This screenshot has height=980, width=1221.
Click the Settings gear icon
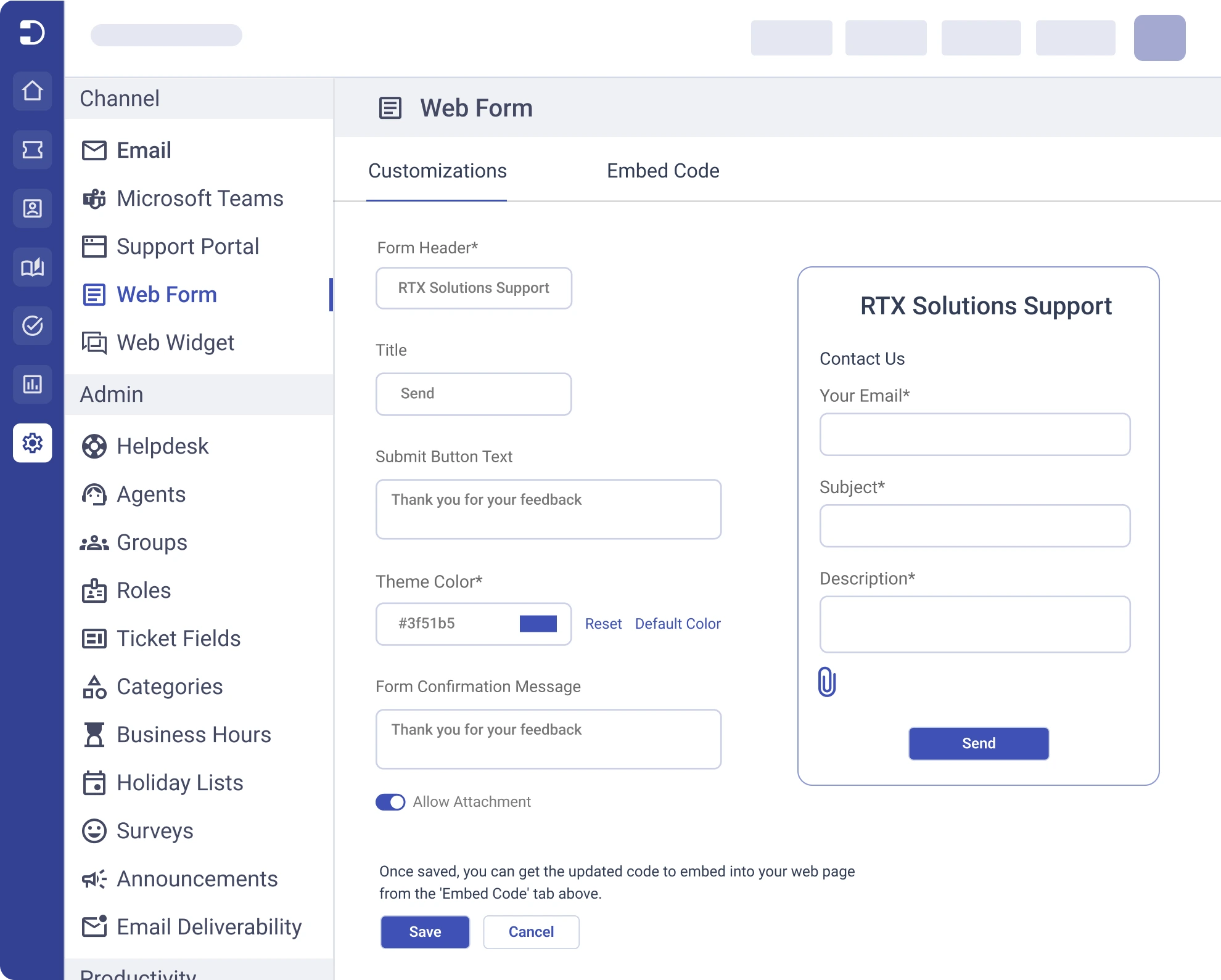[32, 443]
